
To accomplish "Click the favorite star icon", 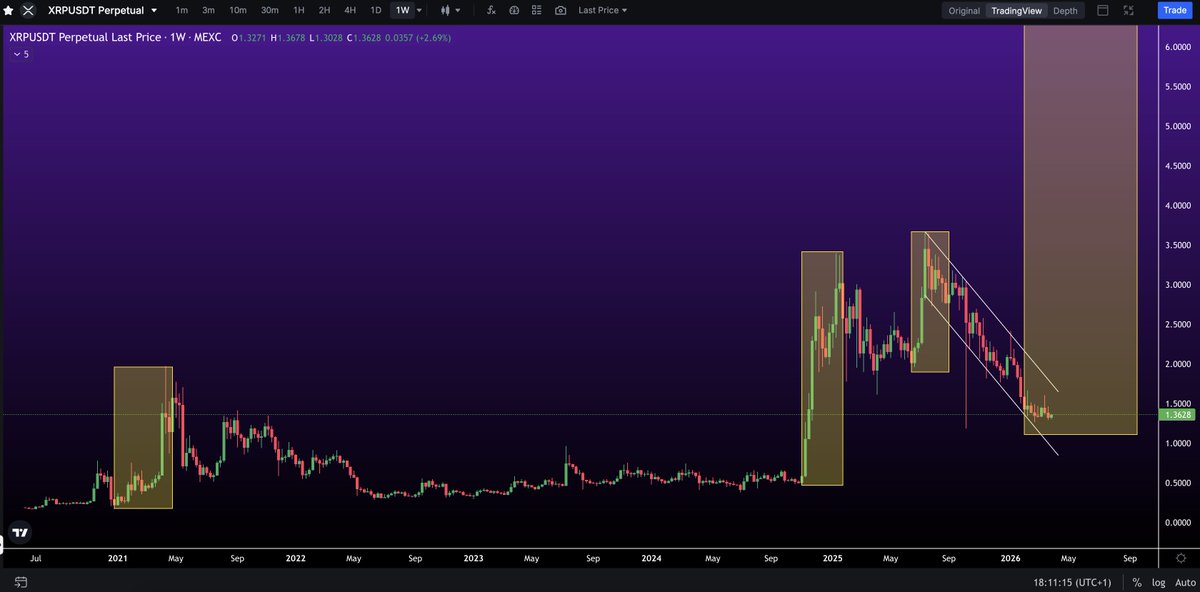I will pos(8,10).
